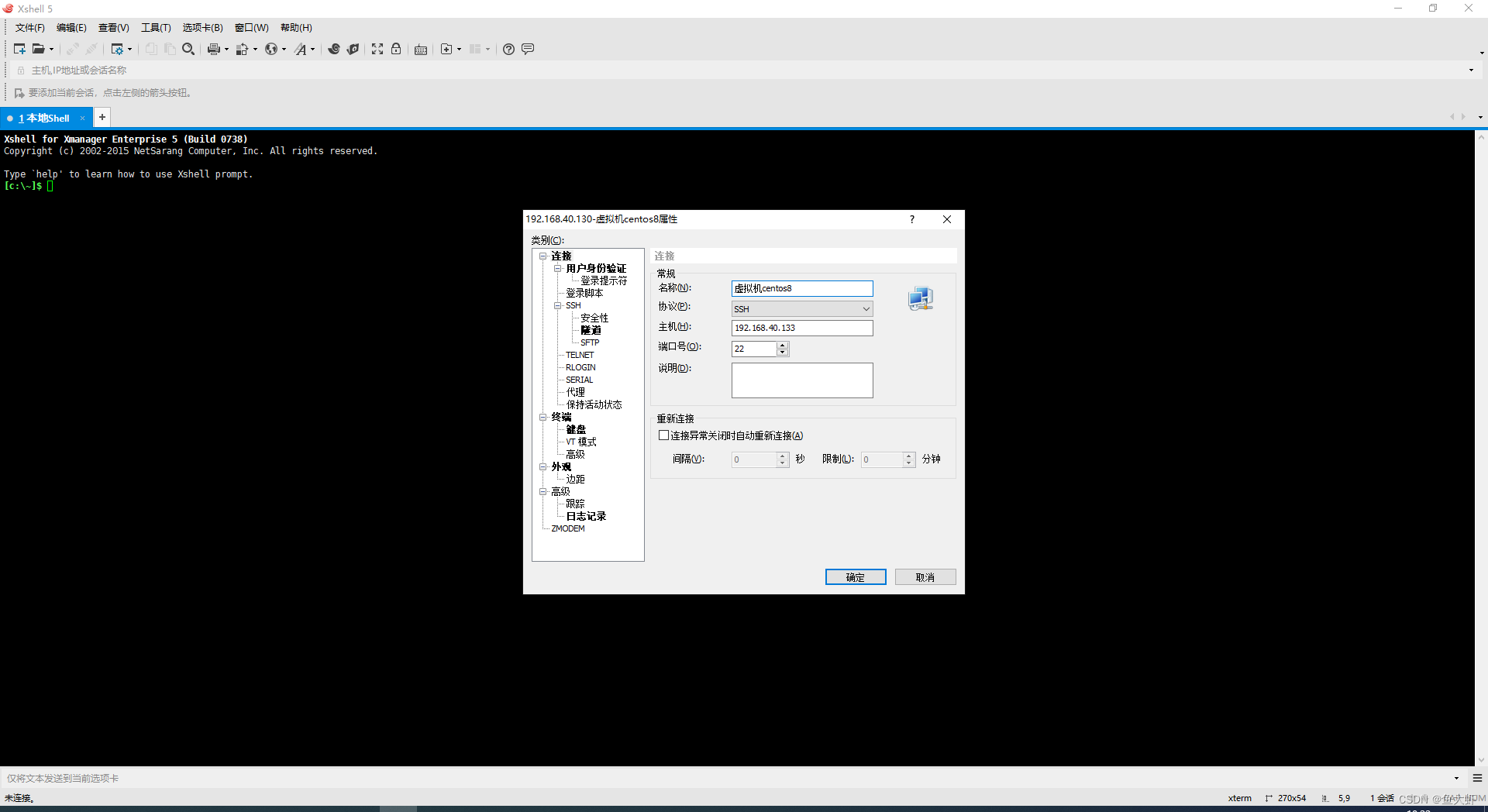Decrease port number with down spinner
The width and height of the screenshot is (1488, 812).
tap(783, 353)
